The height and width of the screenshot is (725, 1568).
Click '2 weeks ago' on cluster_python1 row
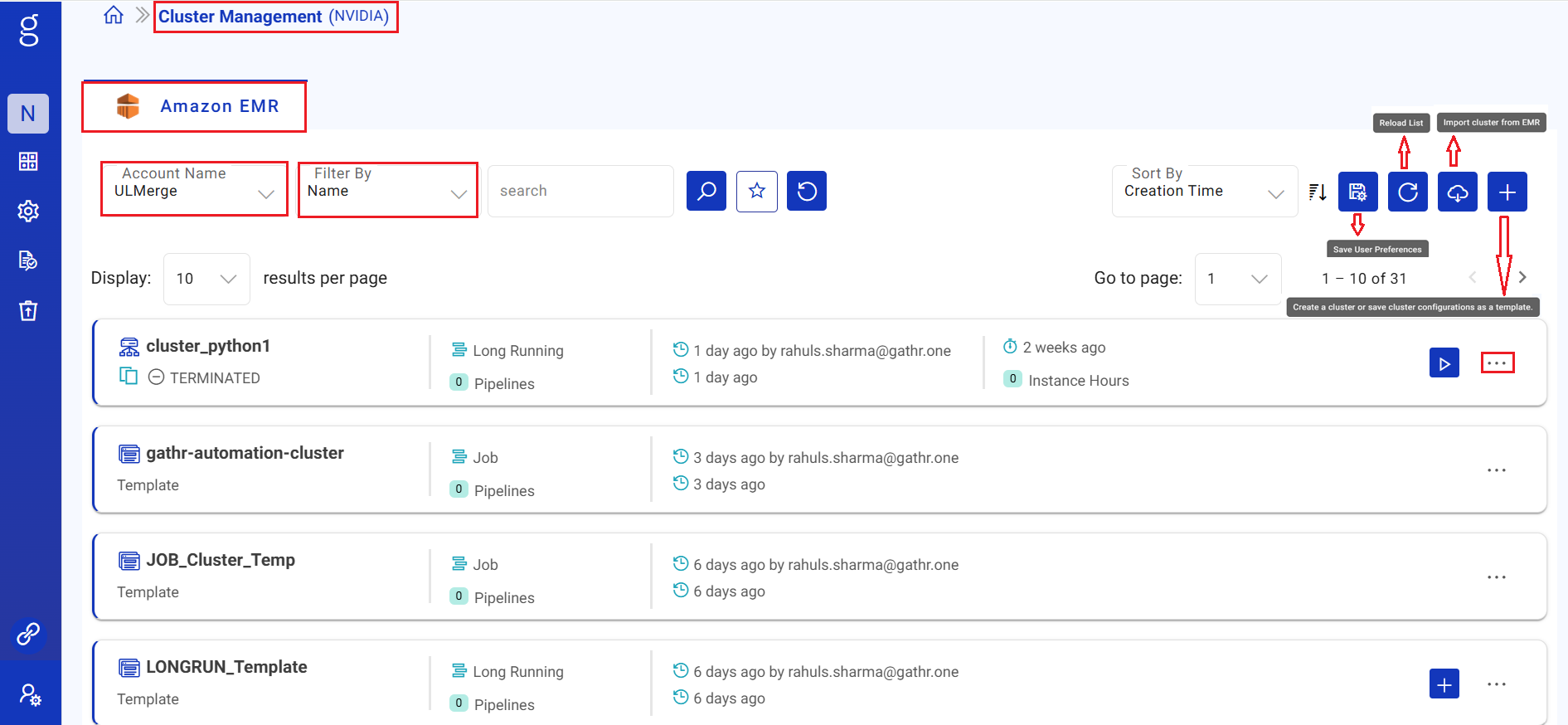(1064, 348)
